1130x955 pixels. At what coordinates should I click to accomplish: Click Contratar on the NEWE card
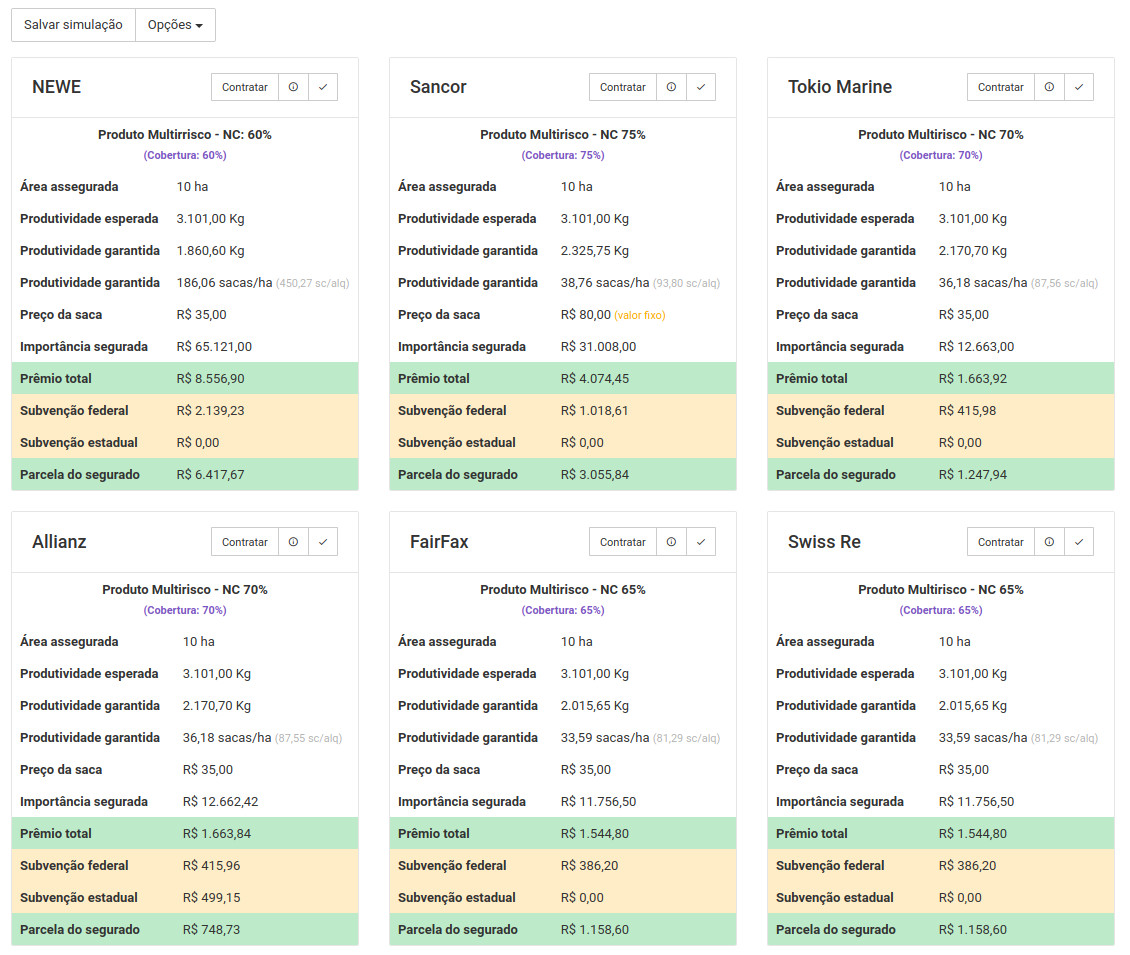tap(245, 87)
